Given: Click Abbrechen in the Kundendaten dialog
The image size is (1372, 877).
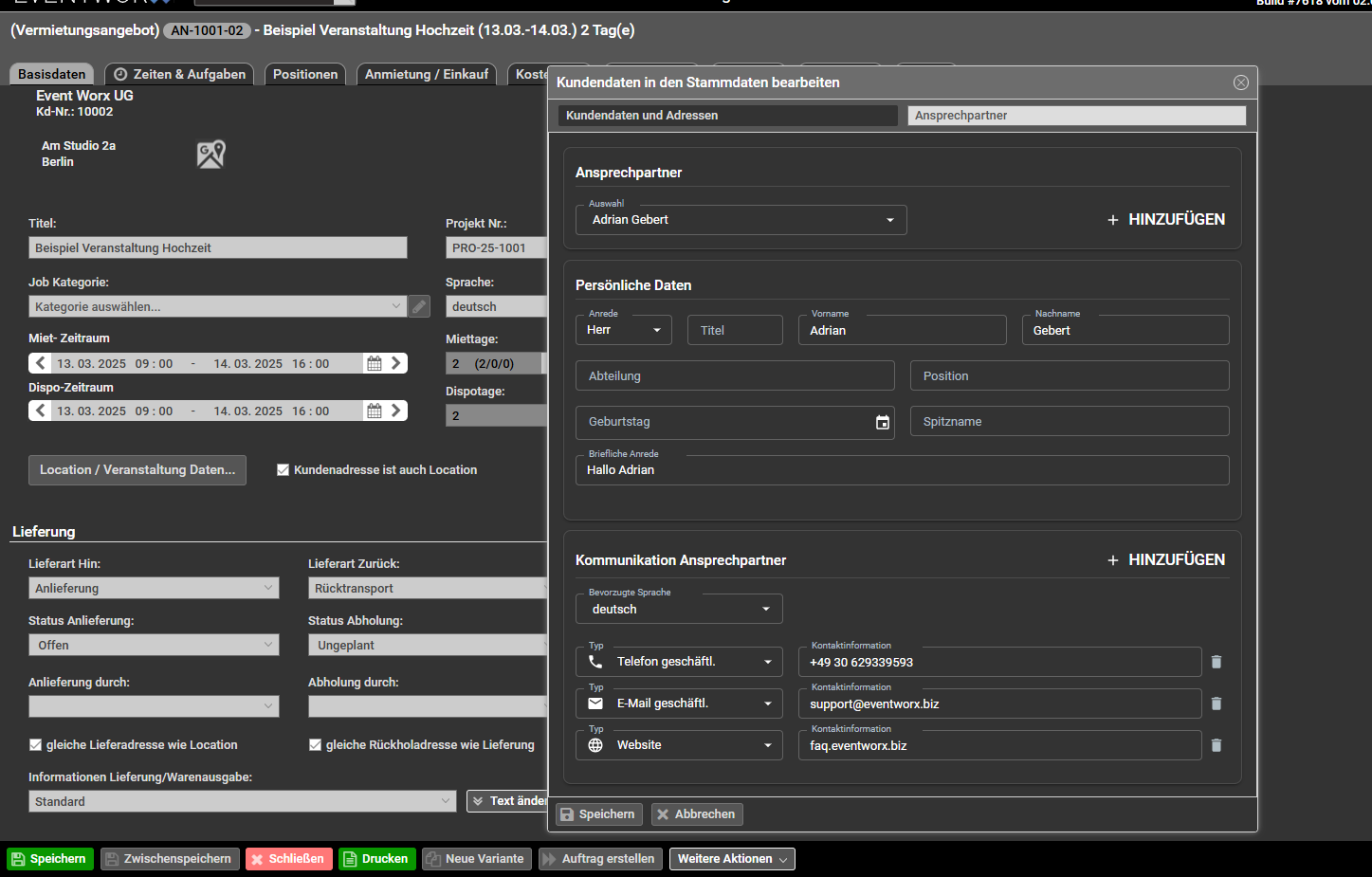Looking at the screenshot, I should point(697,814).
